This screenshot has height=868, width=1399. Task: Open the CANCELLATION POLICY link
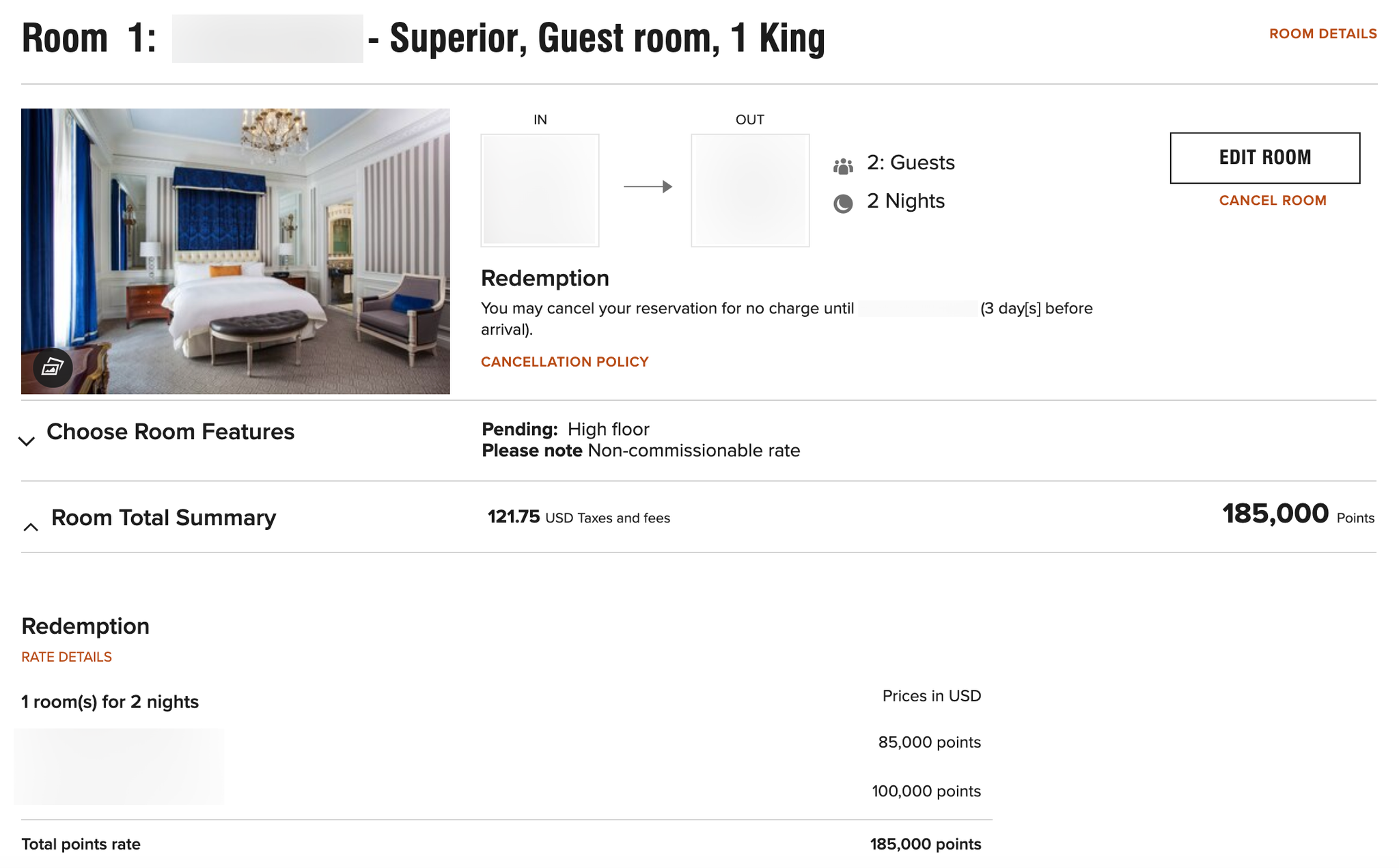564,361
